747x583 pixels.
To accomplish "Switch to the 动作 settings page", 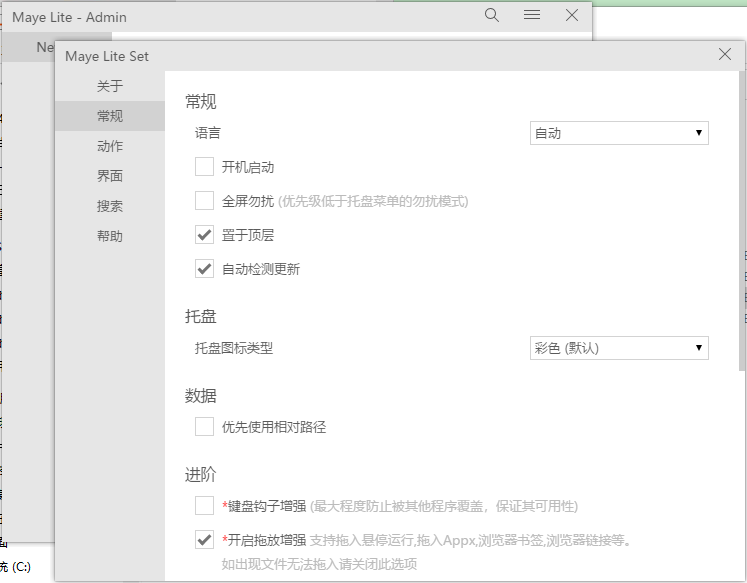I will [110, 146].
